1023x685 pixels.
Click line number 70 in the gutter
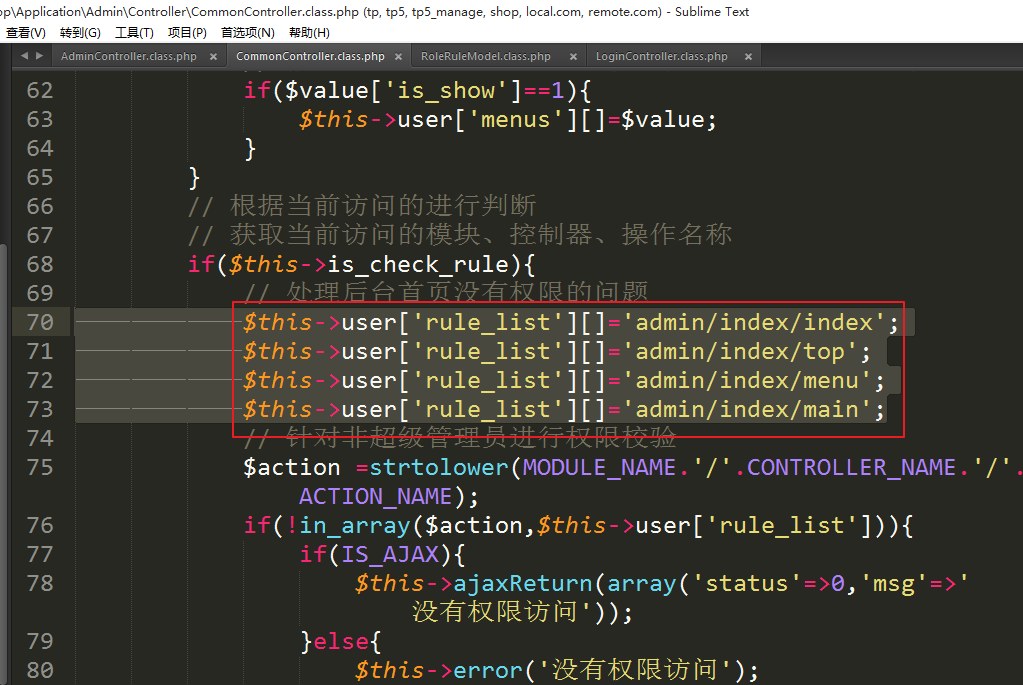[x=40, y=322]
